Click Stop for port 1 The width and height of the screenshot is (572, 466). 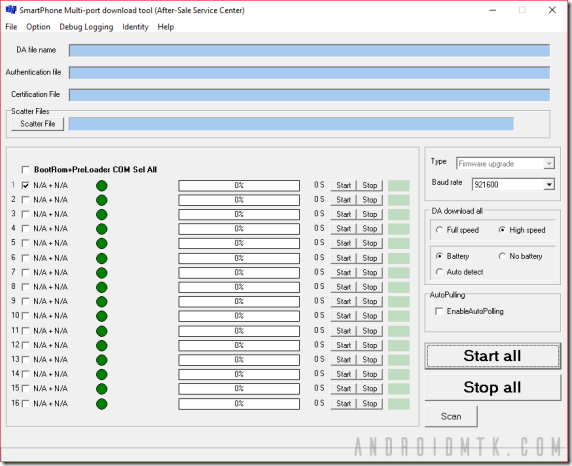point(370,185)
